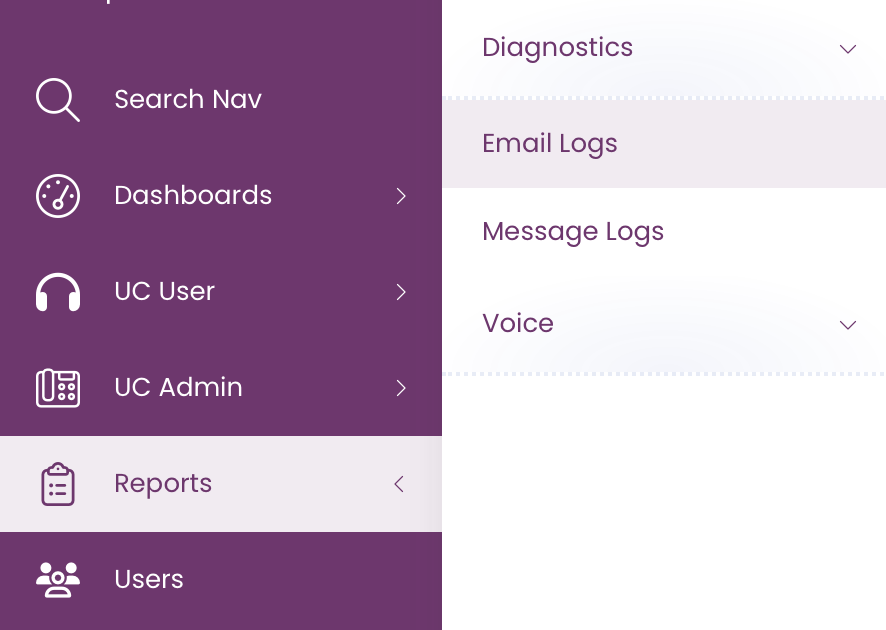
Task: Click the UC User headset icon
Action: coord(58,292)
